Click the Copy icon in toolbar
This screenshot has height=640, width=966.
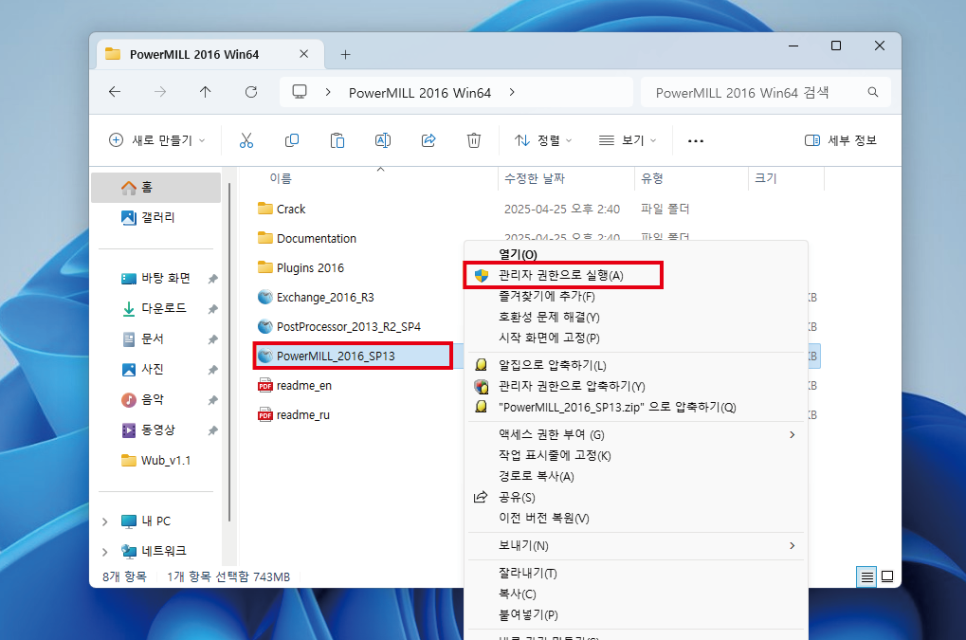click(x=292, y=141)
